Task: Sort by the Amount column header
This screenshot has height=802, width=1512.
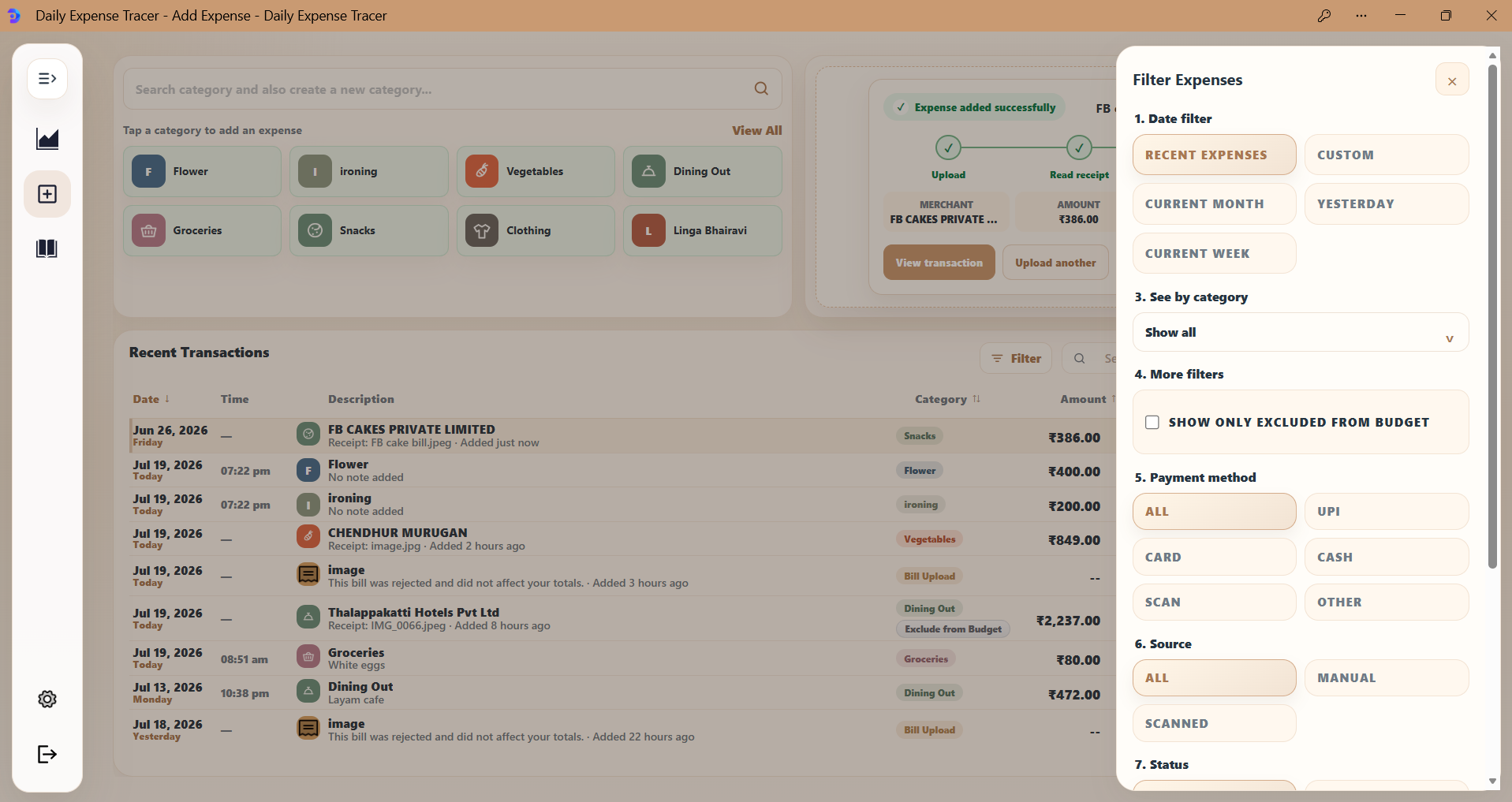Action: point(1087,399)
